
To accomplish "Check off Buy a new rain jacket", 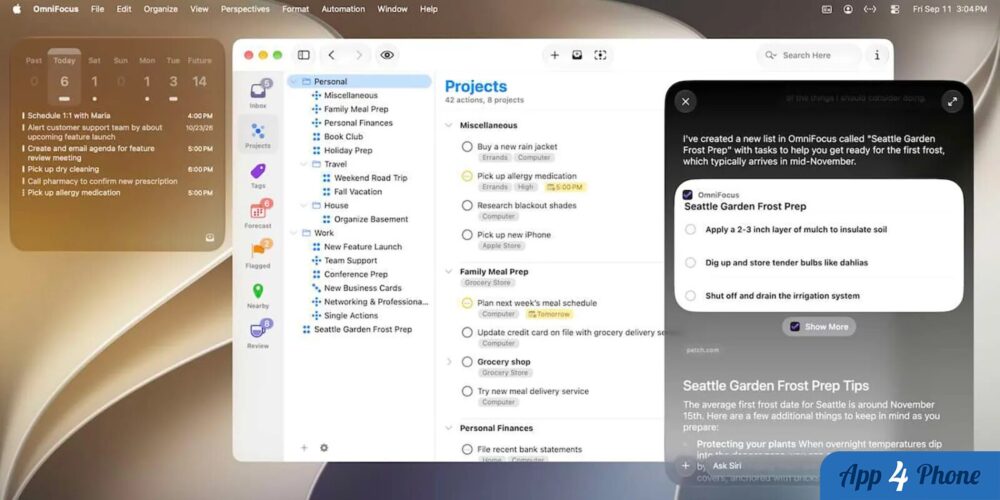I will tap(467, 147).
